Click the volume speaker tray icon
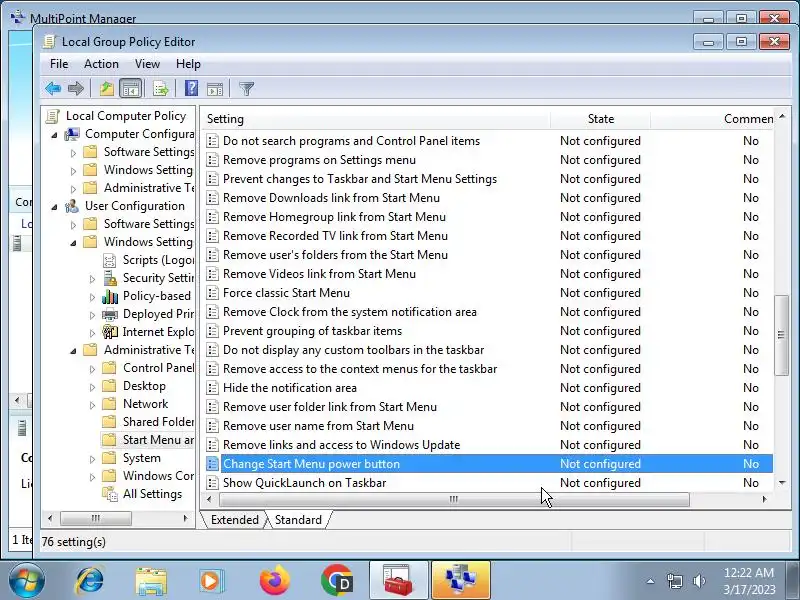800x600 pixels. tap(699, 581)
